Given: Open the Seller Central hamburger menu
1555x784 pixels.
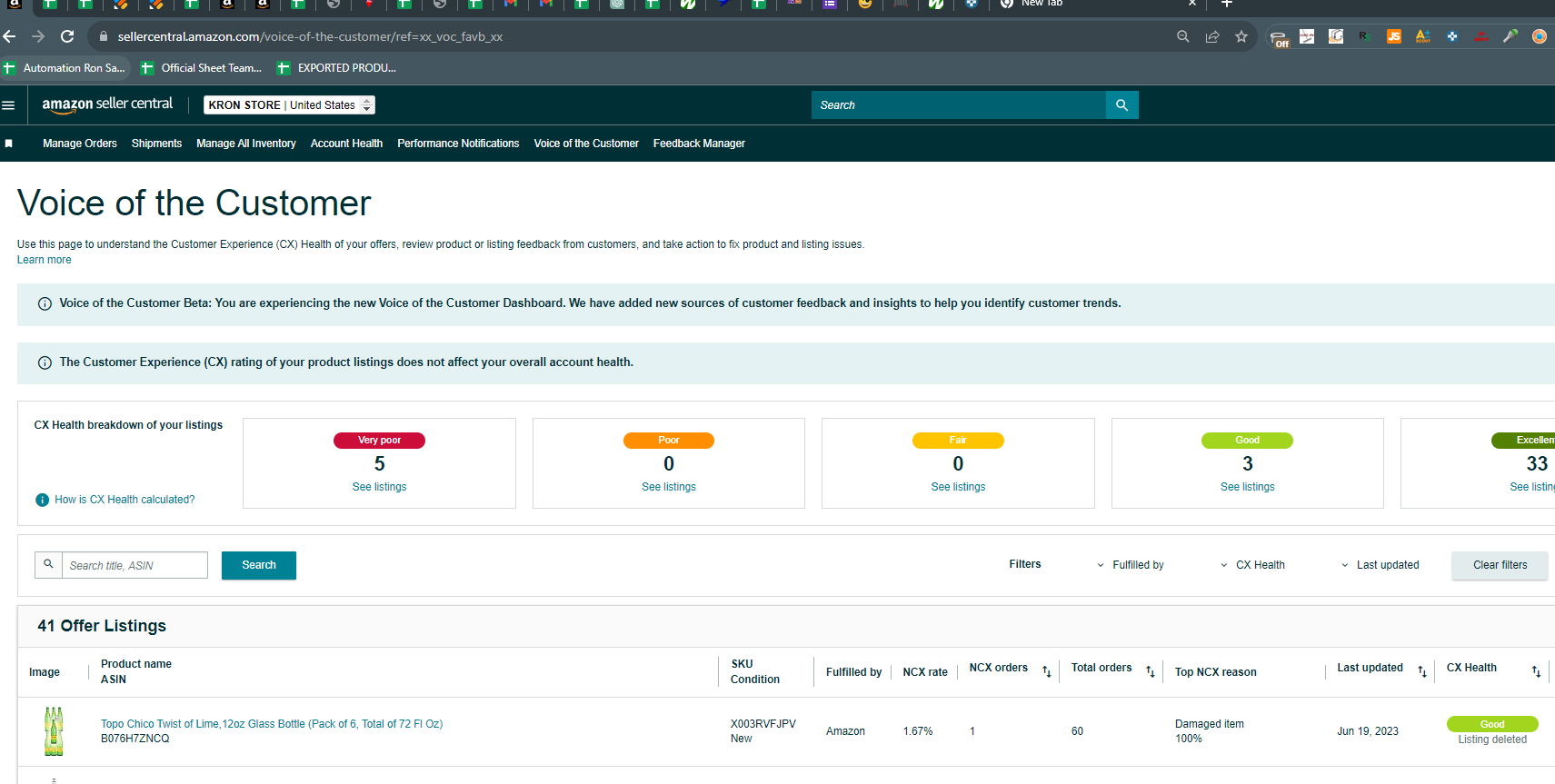Looking at the screenshot, I should pyautogui.click(x=8, y=105).
